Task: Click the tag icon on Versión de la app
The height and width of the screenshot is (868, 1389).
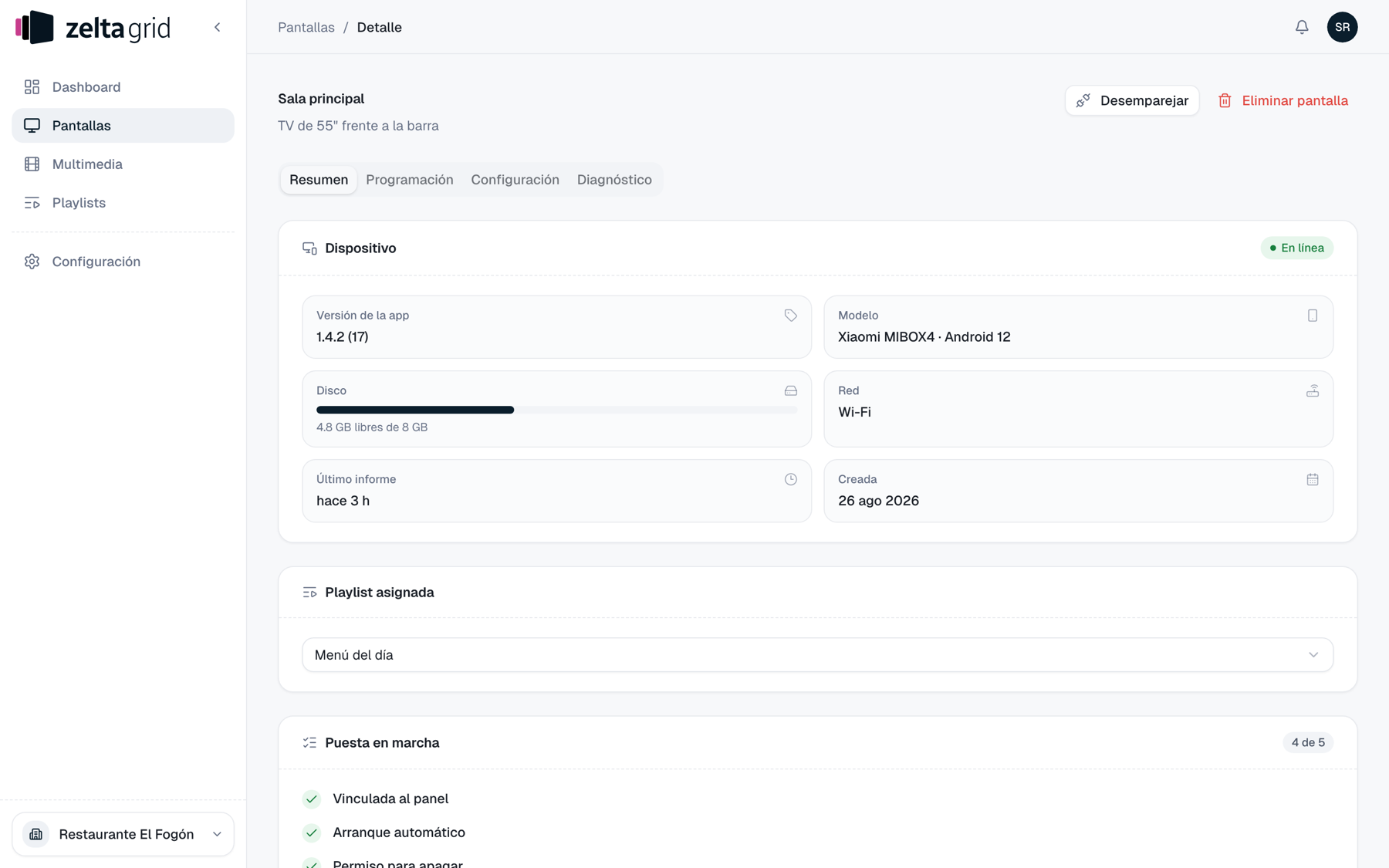Action: coord(791,316)
